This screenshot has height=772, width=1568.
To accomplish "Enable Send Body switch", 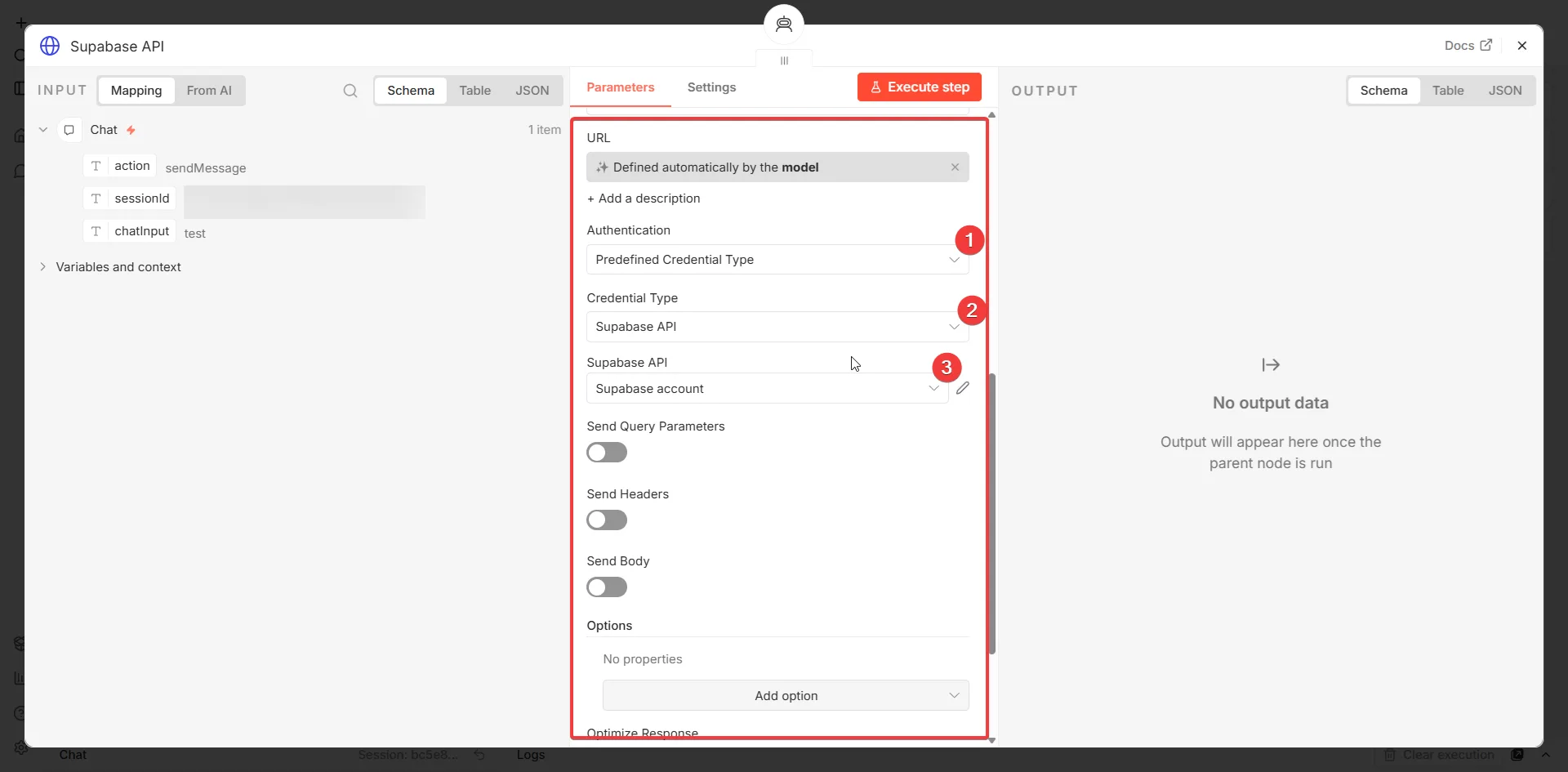I will pyautogui.click(x=607, y=587).
